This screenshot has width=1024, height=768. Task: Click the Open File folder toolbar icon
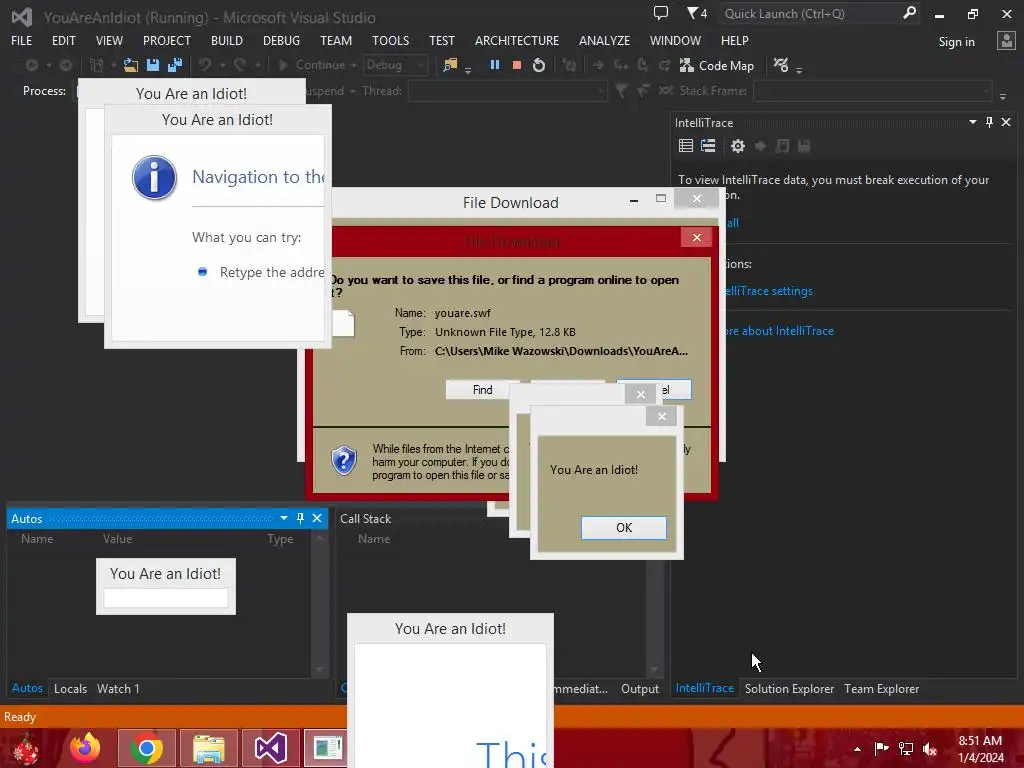131,65
